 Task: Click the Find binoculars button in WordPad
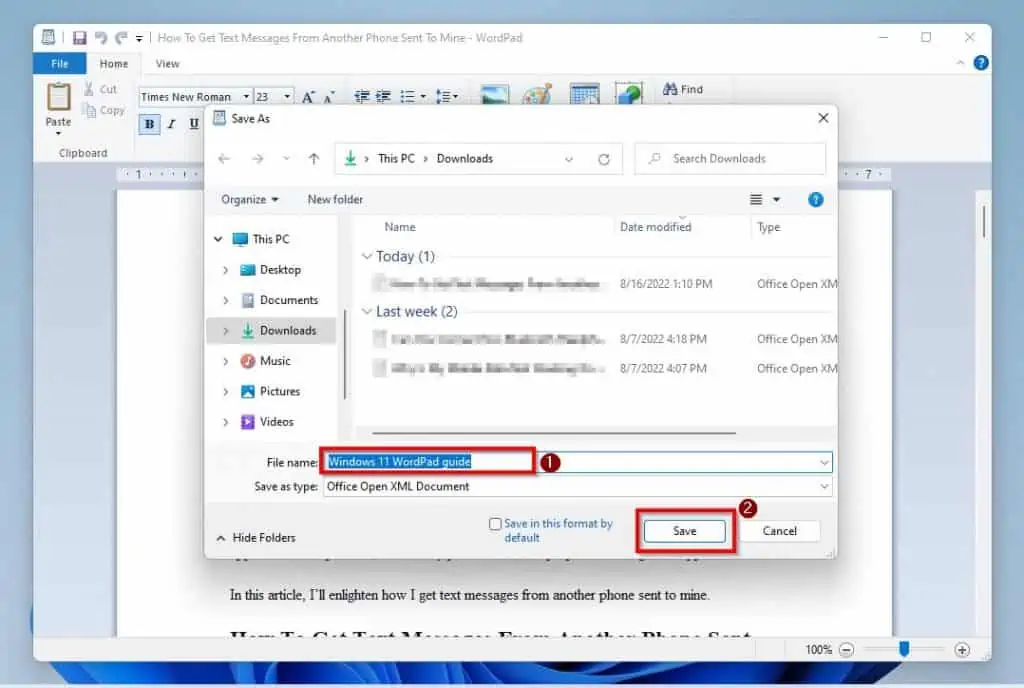683,89
